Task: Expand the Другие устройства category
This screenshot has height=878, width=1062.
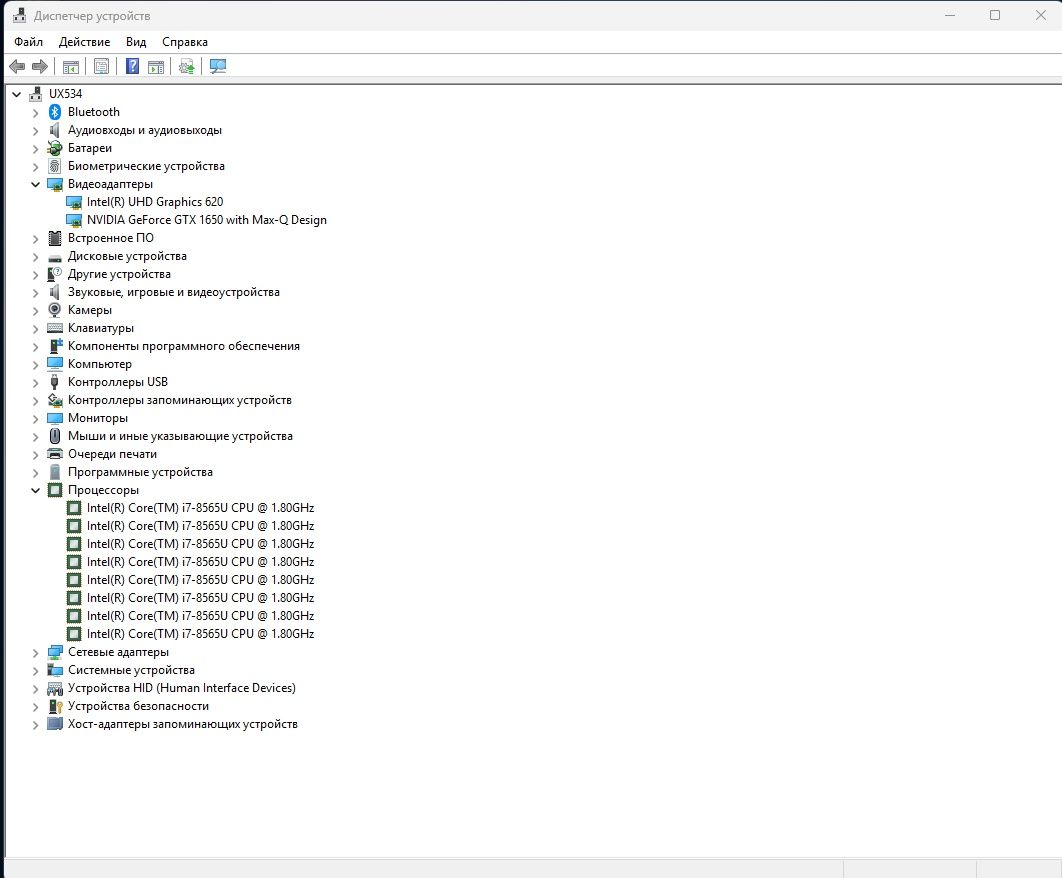Action: click(x=35, y=274)
